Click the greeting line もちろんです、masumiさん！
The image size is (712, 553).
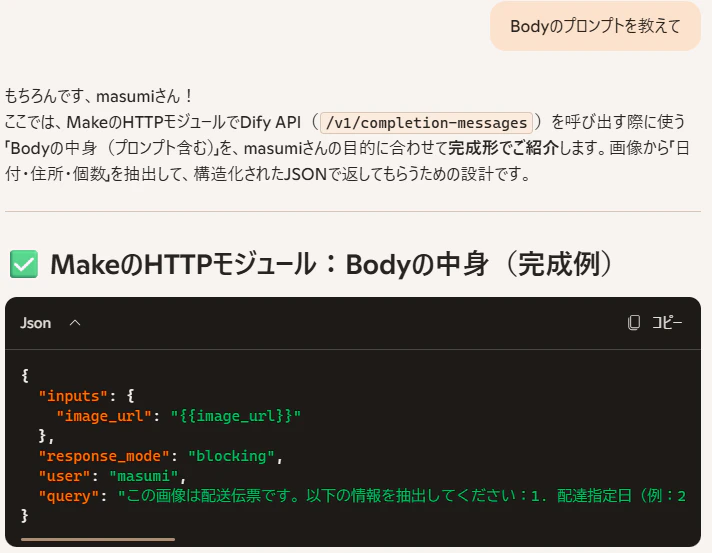tap(99, 96)
